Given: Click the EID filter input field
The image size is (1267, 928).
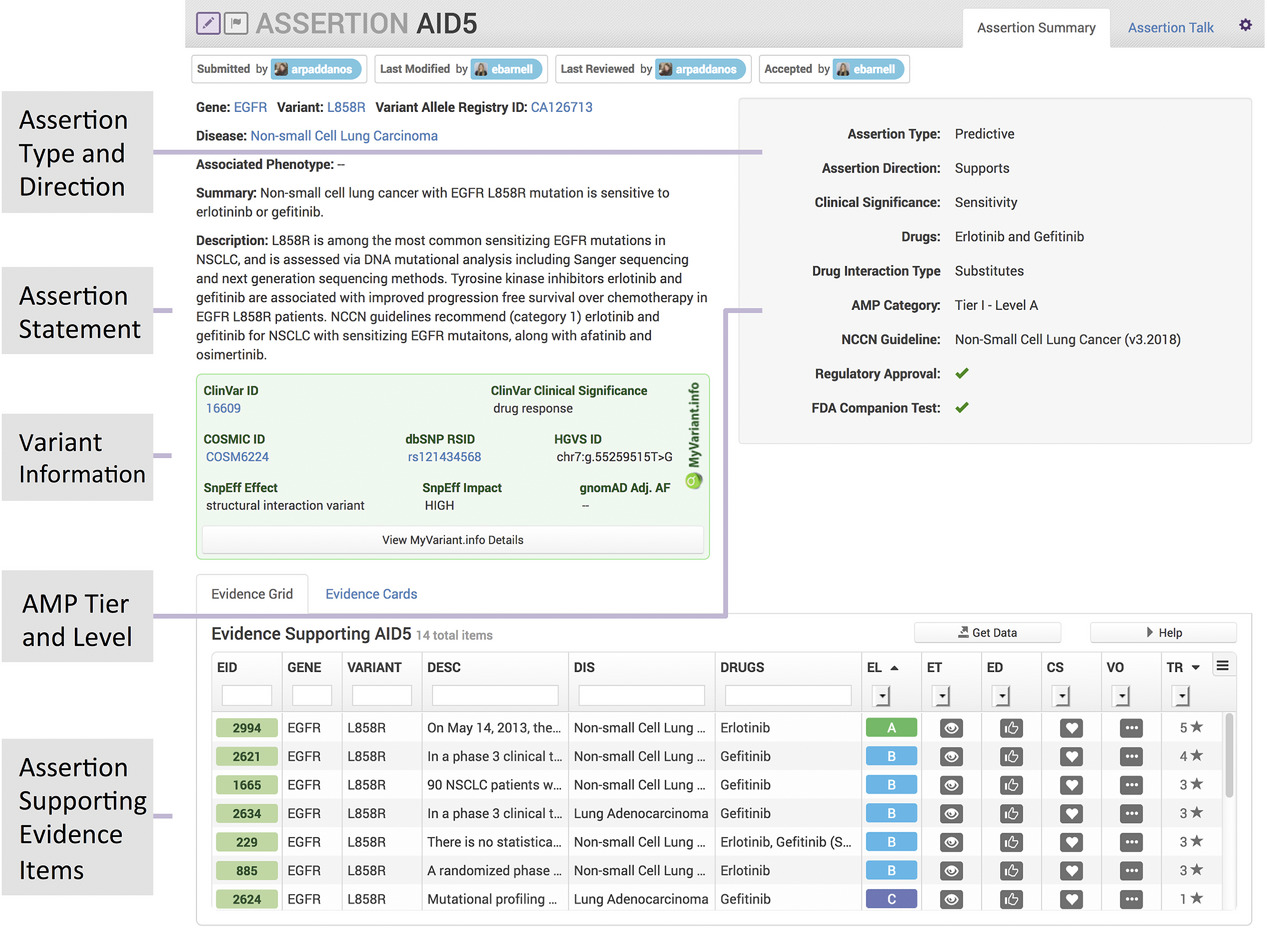Looking at the screenshot, I should (247, 696).
